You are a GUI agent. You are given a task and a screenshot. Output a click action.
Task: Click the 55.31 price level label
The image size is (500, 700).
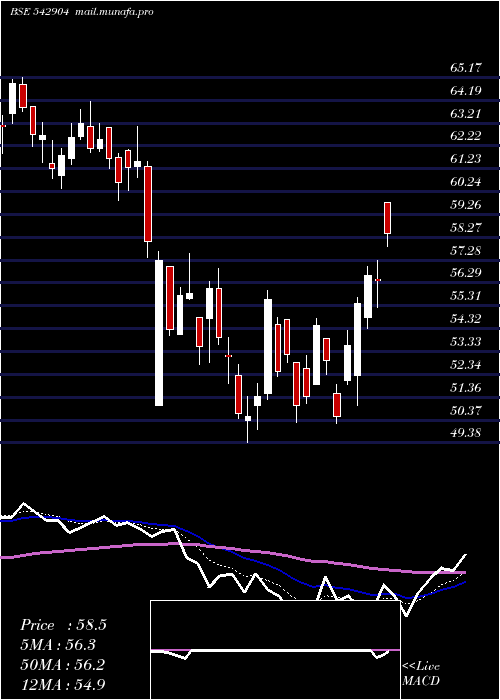(x=466, y=296)
